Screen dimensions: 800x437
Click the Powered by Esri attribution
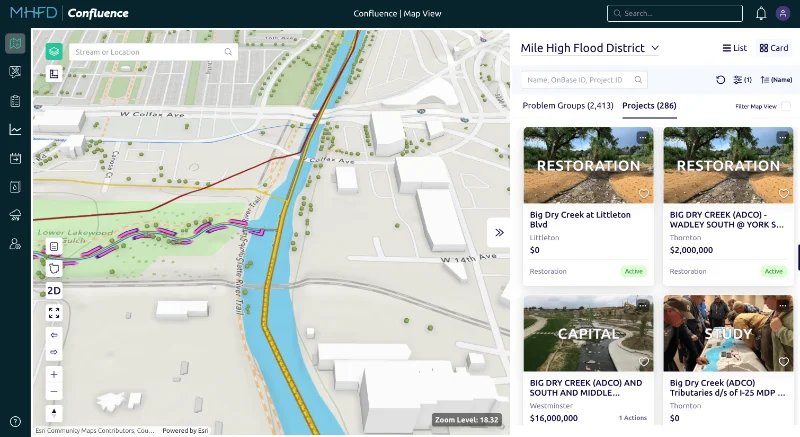point(185,430)
